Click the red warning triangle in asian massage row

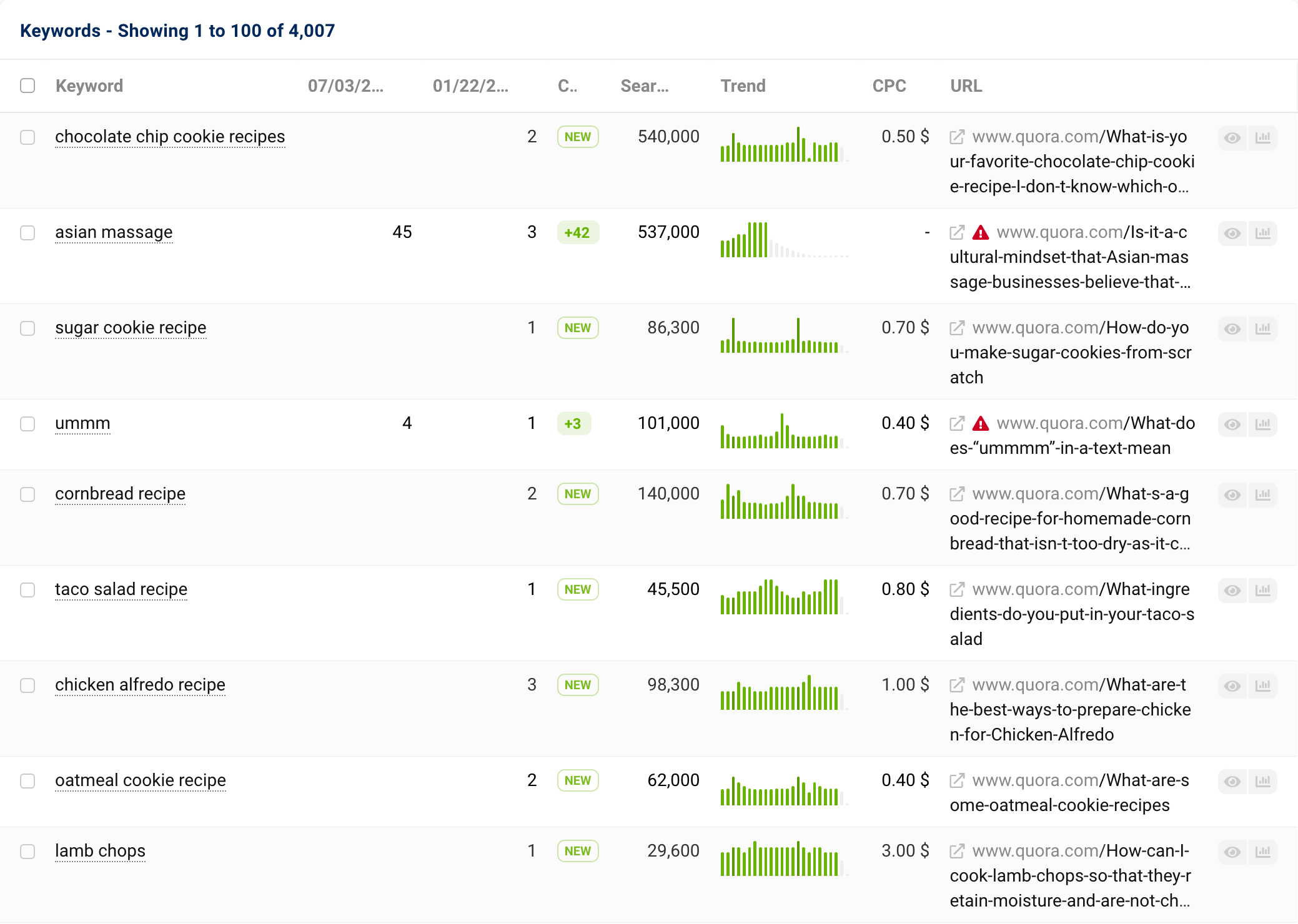pyautogui.click(x=981, y=232)
